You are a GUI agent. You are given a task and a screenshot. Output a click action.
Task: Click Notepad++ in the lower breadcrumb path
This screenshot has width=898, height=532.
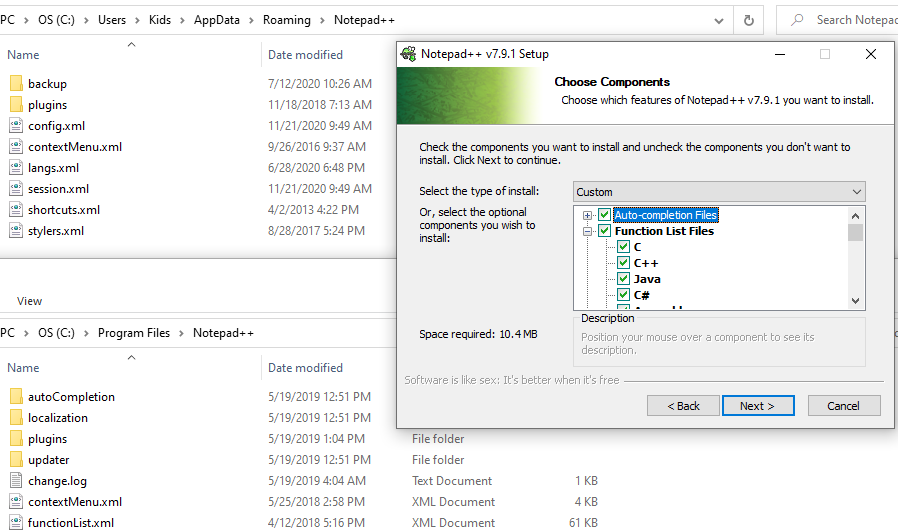tap(223, 333)
